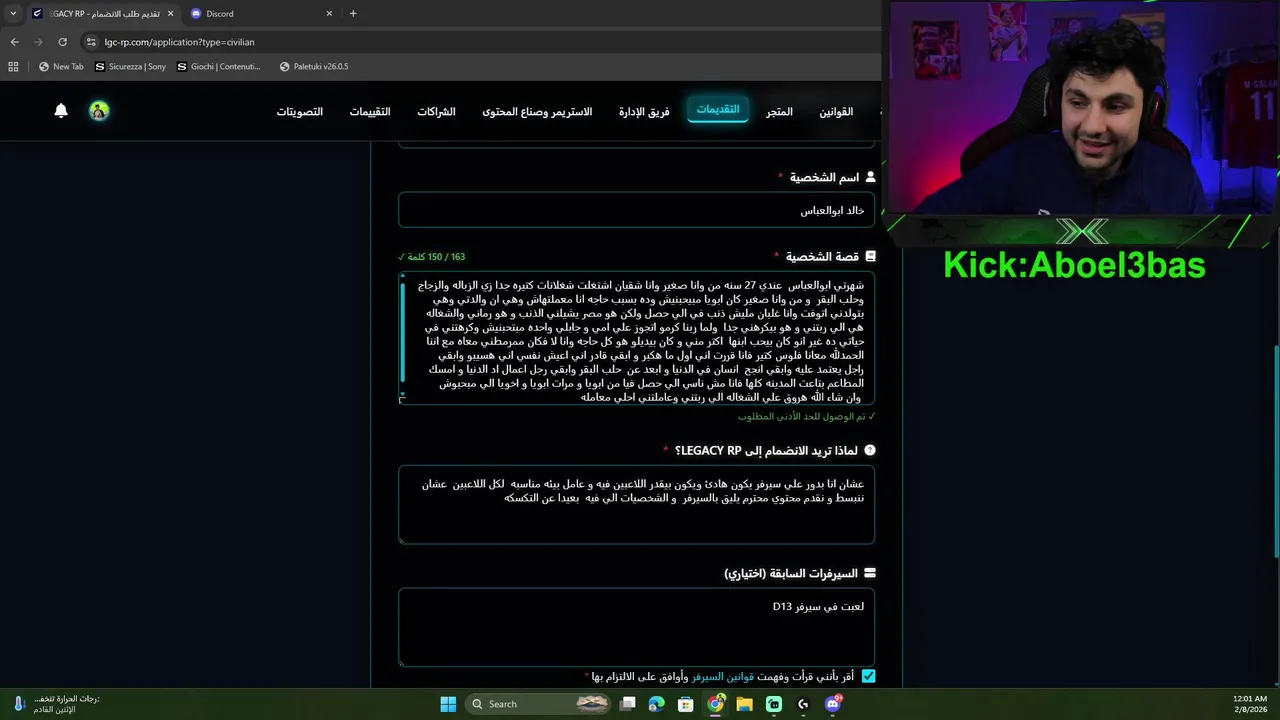
Task: Click the taskbar Search box
Action: pyautogui.click(x=540, y=704)
